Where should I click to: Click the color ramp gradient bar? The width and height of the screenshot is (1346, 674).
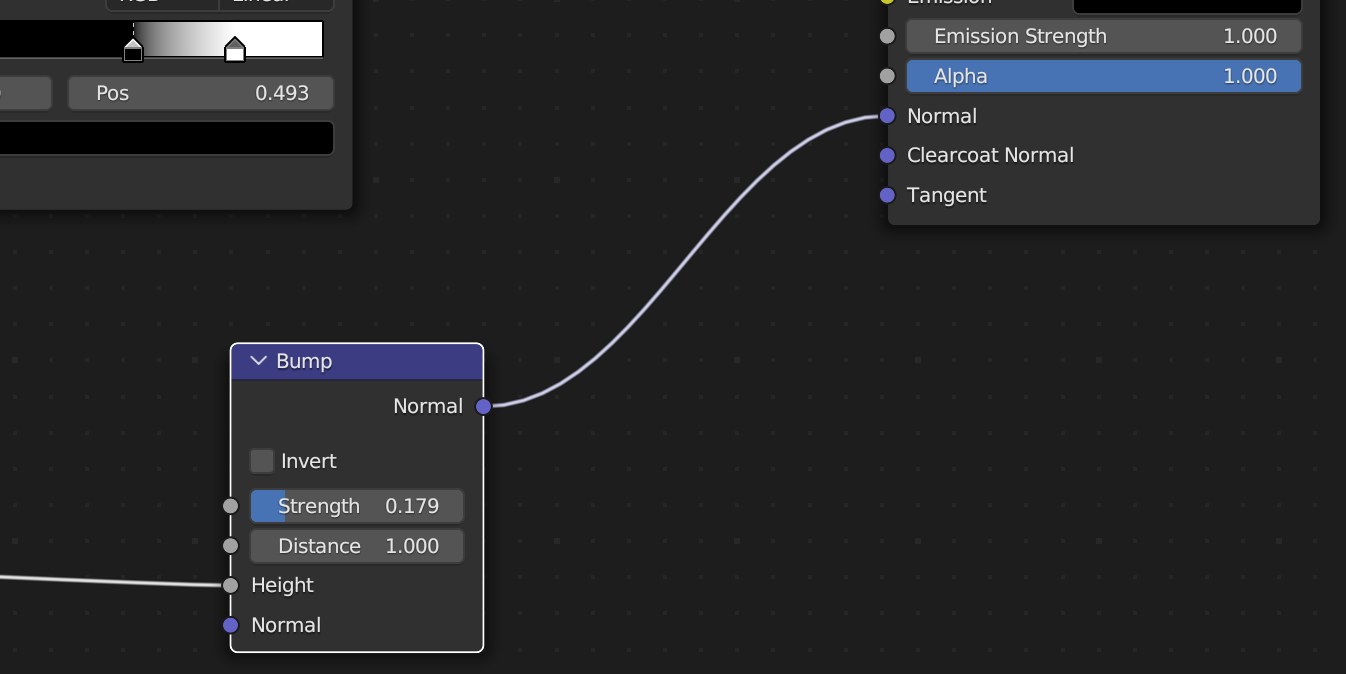click(x=161, y=39)
